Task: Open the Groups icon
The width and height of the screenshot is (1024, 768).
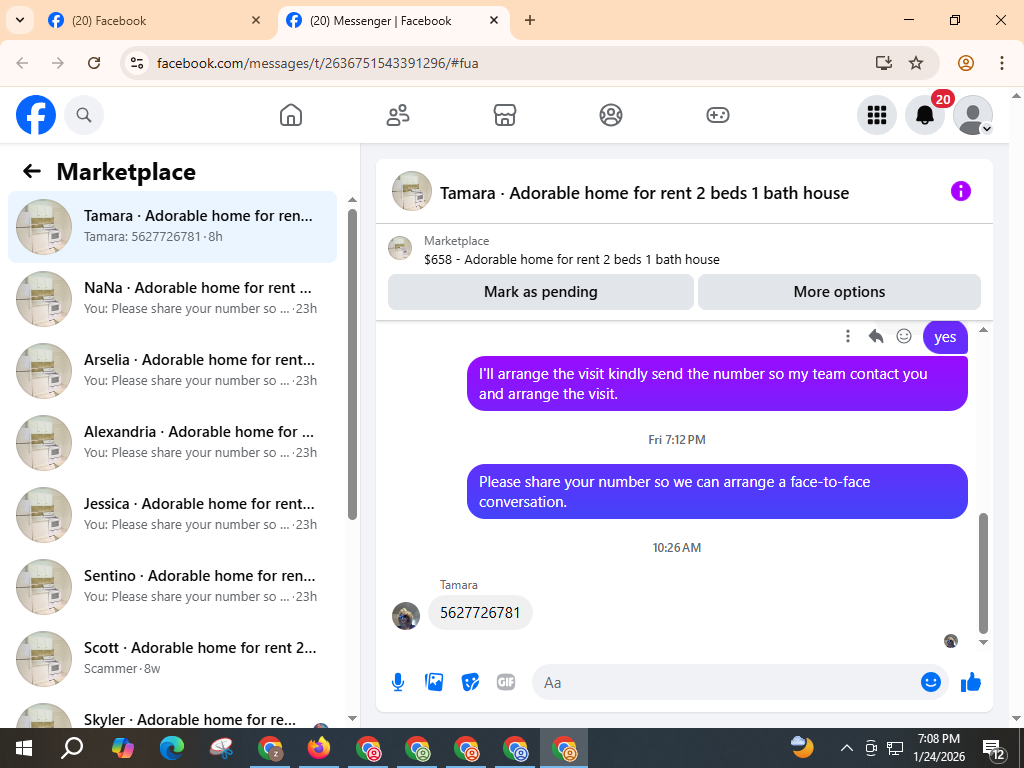Action: tap(611, 115)
